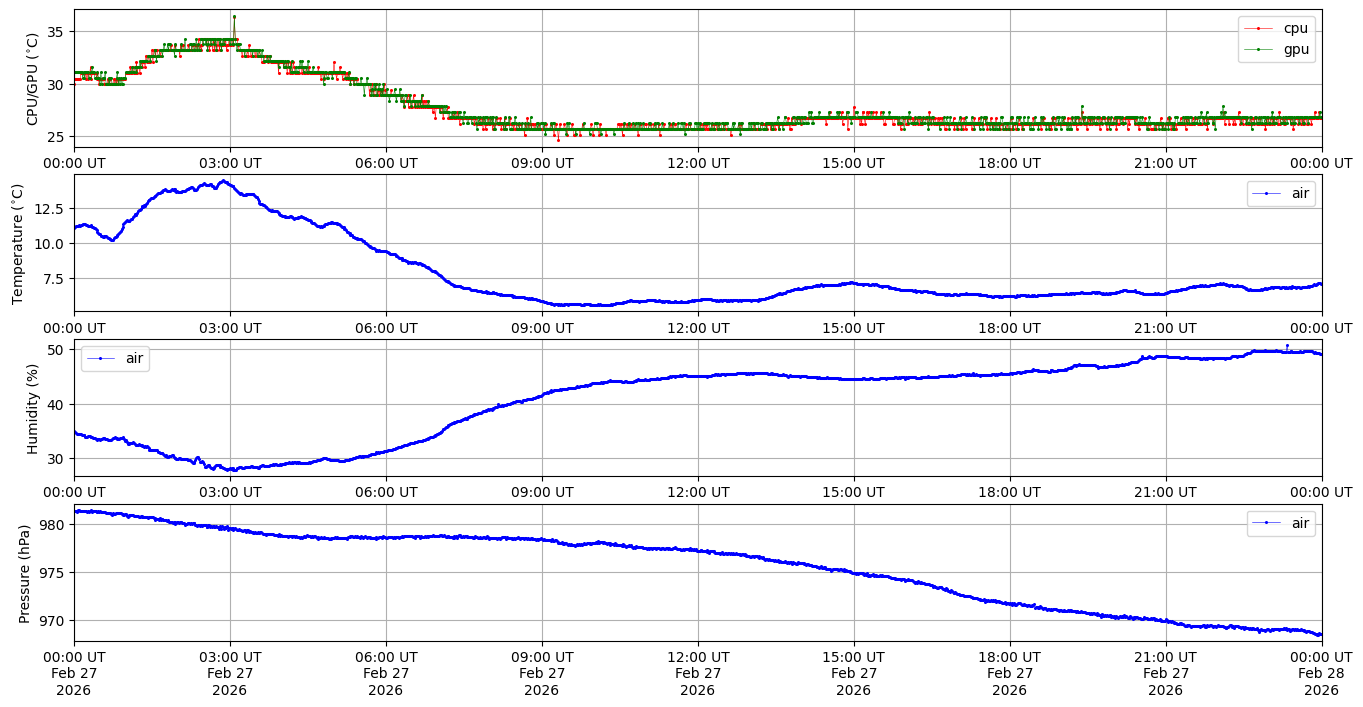This screenshot has height=707, width=1363.
Task: Click the gpu spike peak near 03:00 UT
Action: [234, 17]
